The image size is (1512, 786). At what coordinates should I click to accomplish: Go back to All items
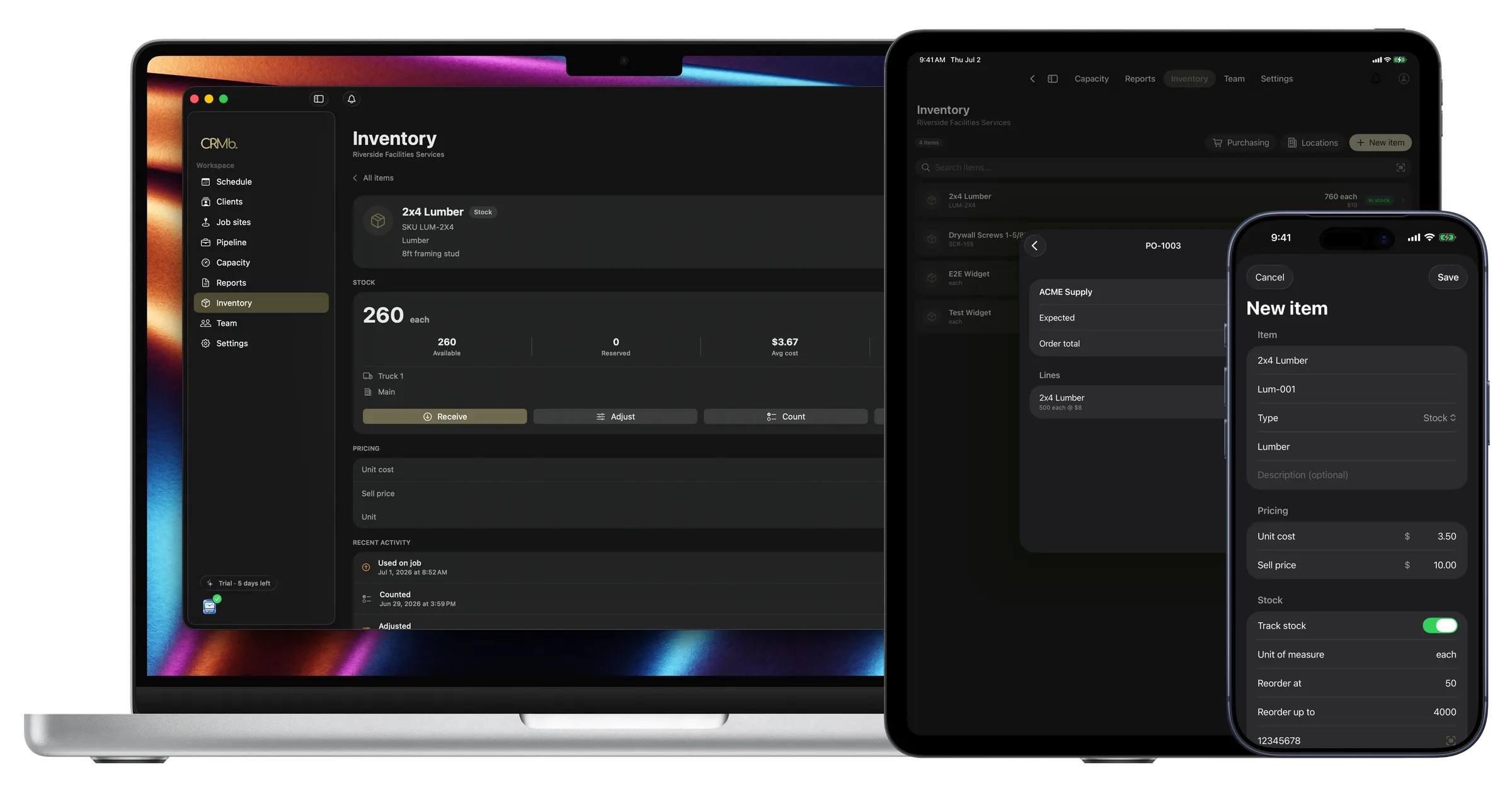(x=373, y=178)
